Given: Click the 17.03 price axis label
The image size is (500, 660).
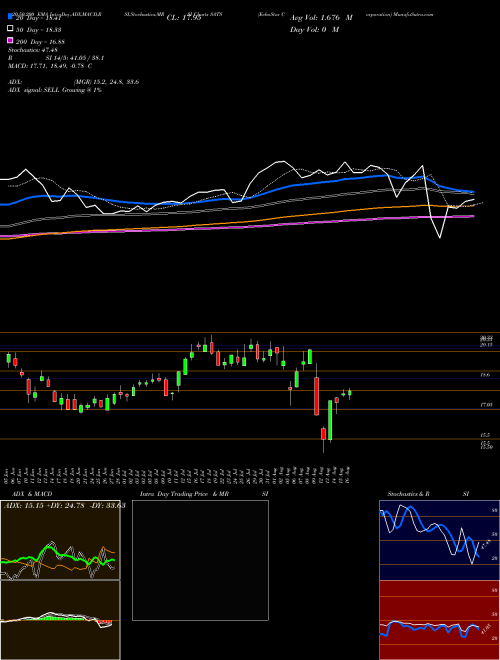Looking at the screenshot, I should coord(487,405).
